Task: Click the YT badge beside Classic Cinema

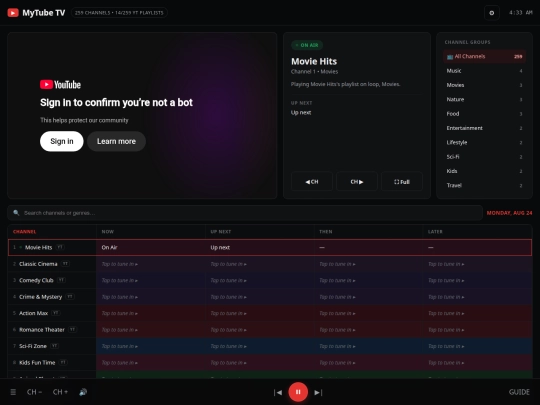Action: (65, 264)
